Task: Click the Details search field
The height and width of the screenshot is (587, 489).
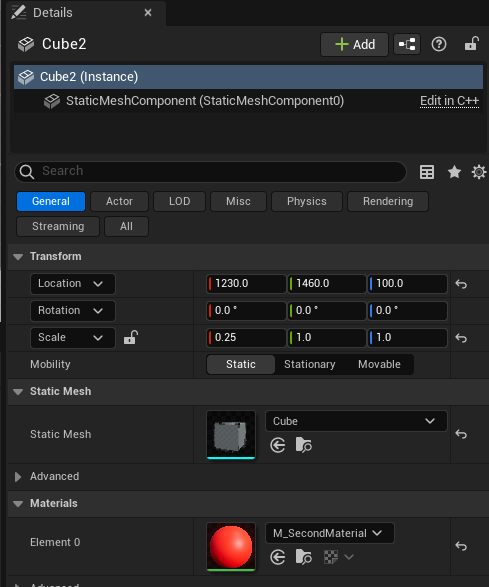Action: pos(210,172)
